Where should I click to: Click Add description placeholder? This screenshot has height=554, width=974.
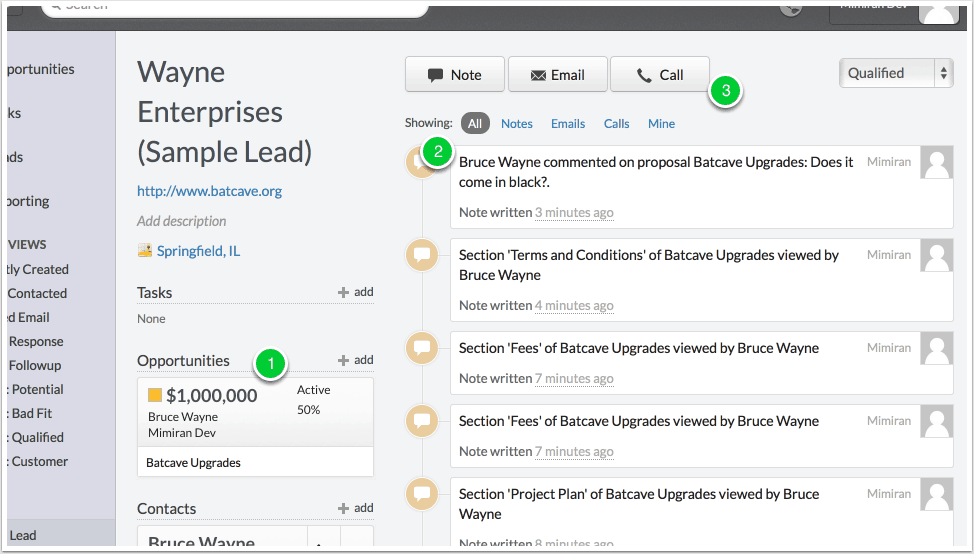pos(181,221)
